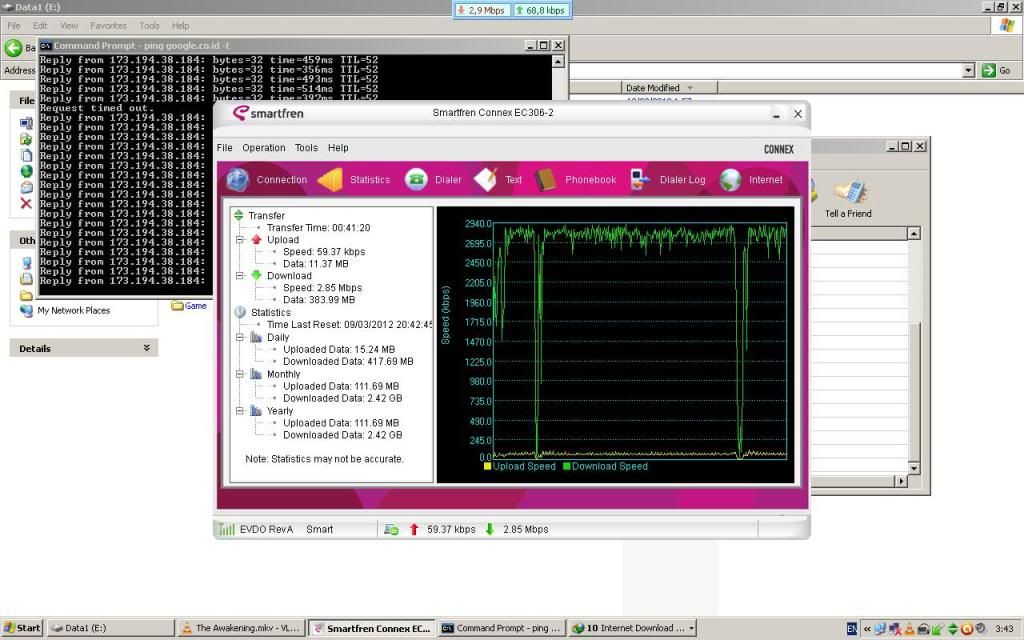This screenshot has width=1024, height=640.
Task: Open the Dialer telephone icon
Action: coord(416,180)
